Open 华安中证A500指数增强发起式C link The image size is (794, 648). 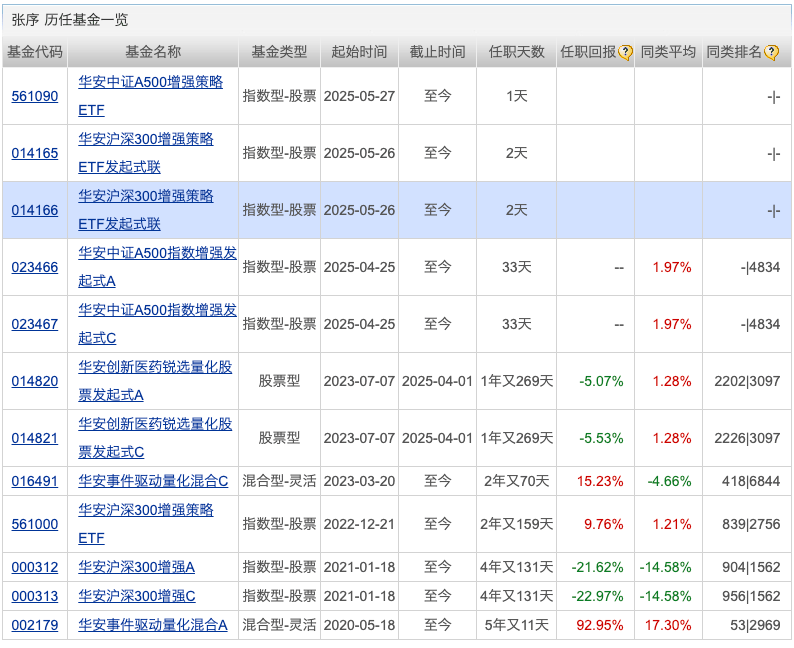click(x=157, y=325)
